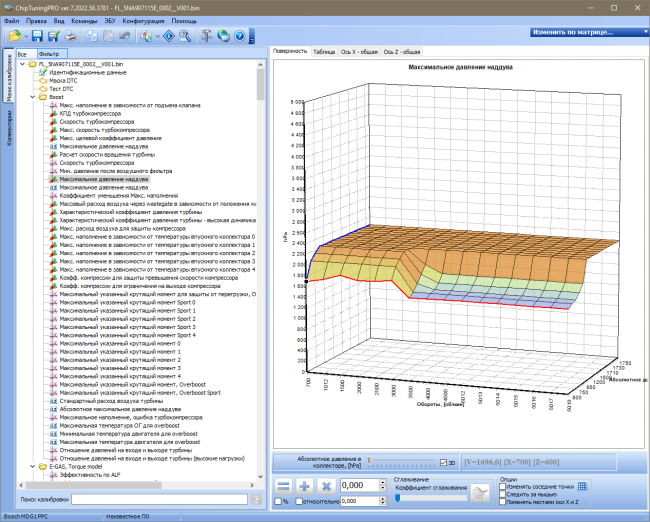Viewport: 650px width, 522px height.
Task: Open the tools (hammer and wrench) icon
Action: (206, 36)
